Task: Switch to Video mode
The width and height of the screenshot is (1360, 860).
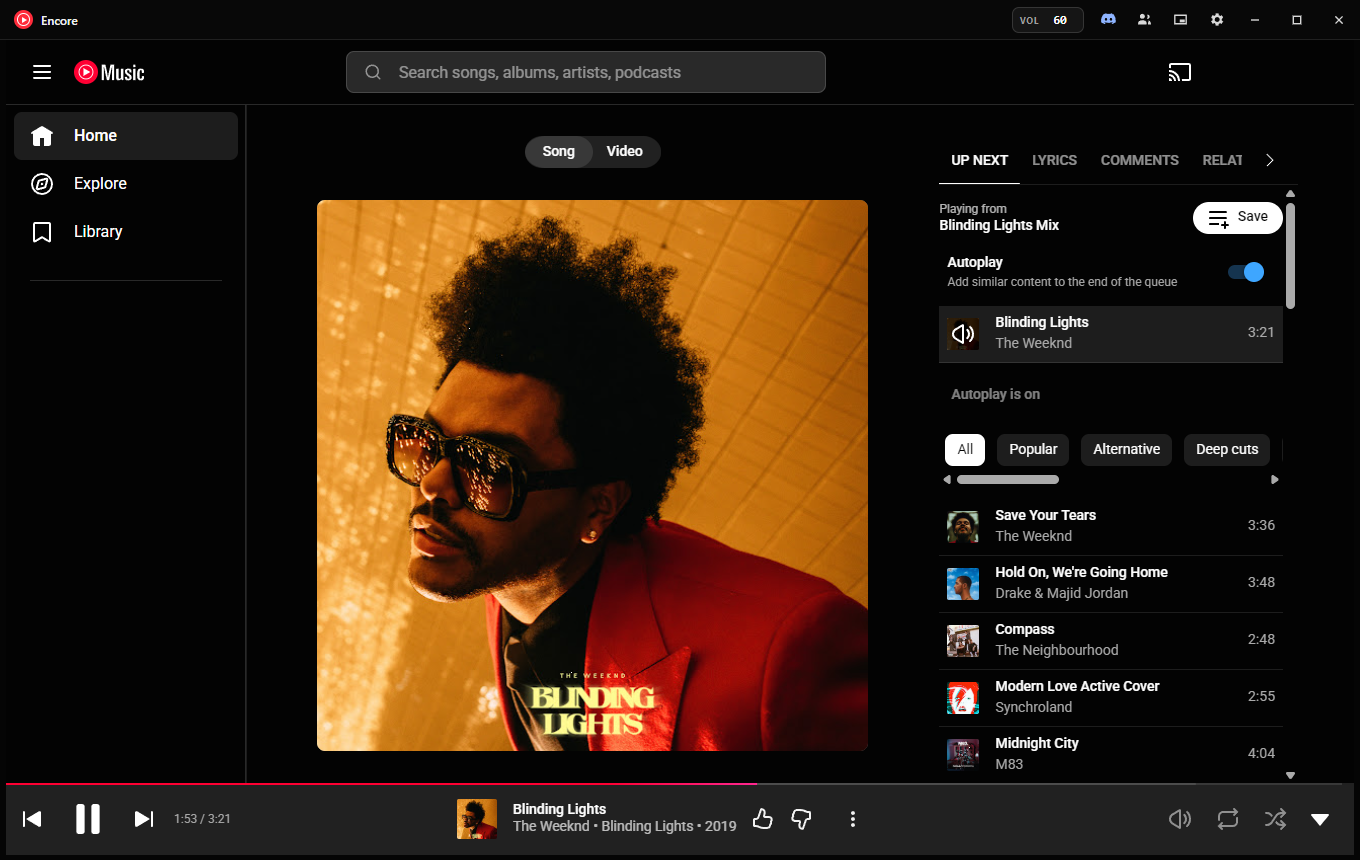Action: click(625, 151)
